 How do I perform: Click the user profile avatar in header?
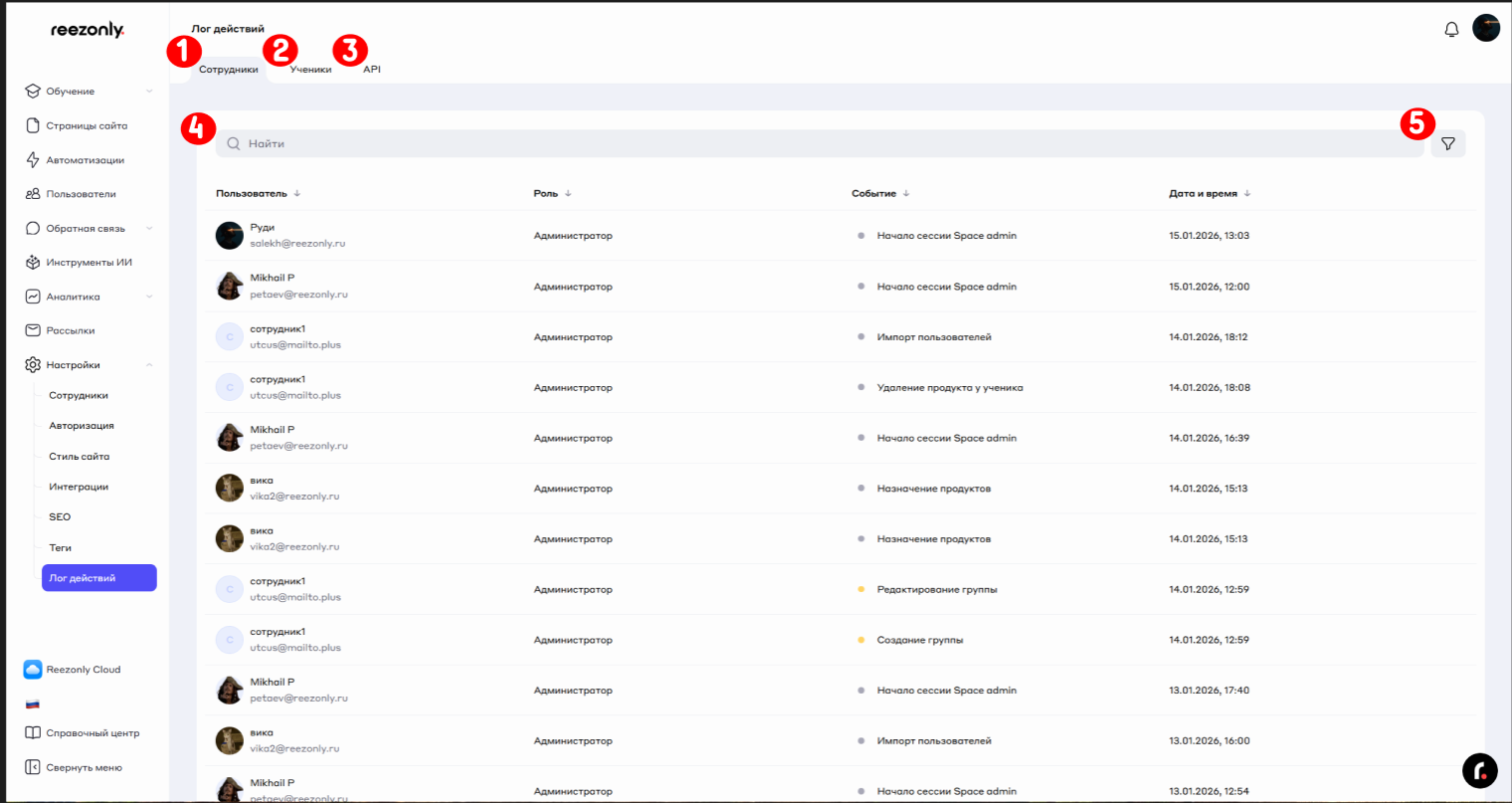1486,28
